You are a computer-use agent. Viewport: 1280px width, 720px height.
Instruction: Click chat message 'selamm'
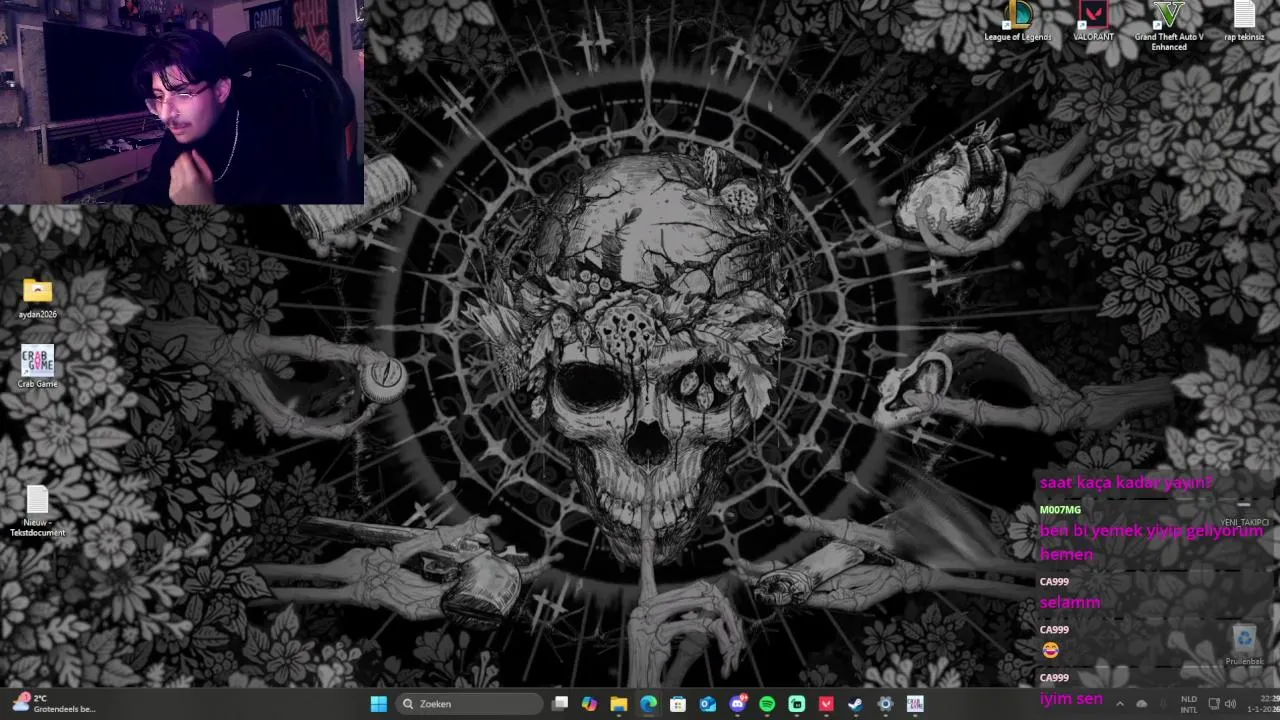(1070, 602)
